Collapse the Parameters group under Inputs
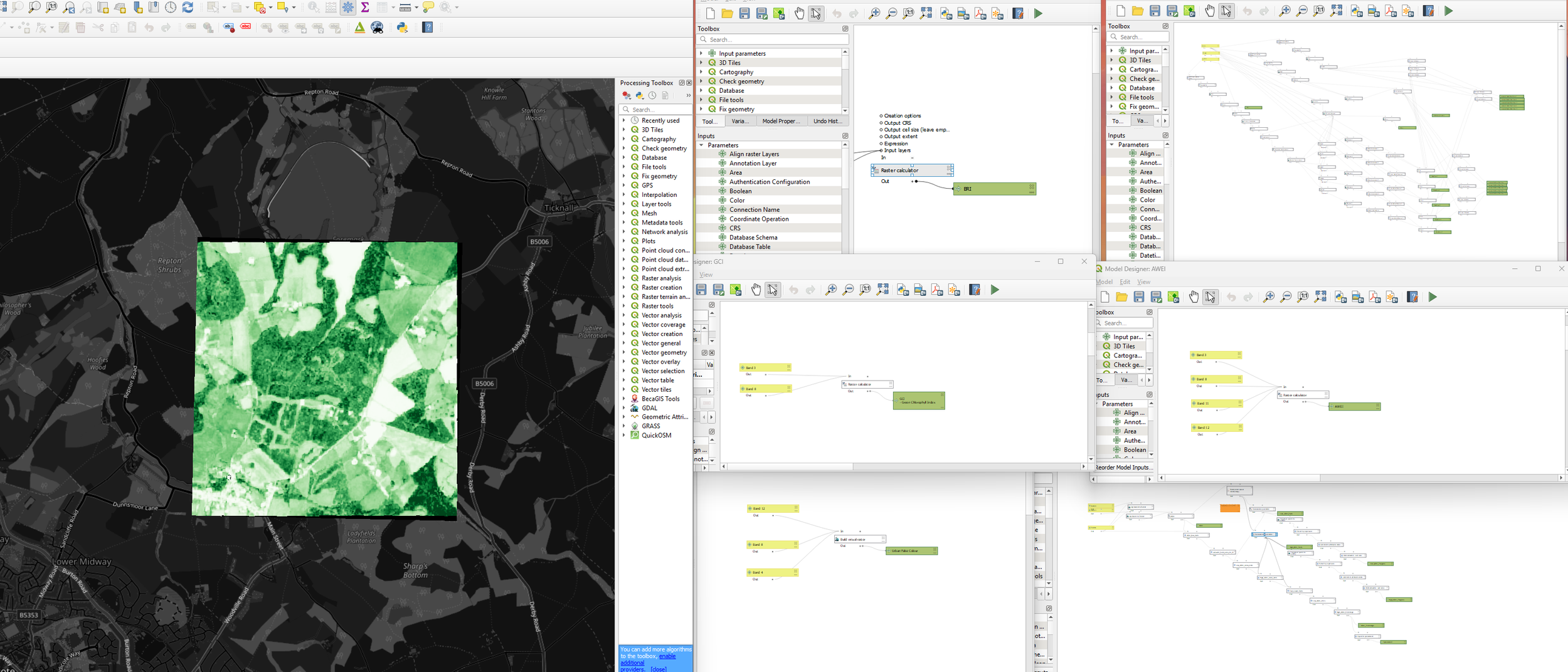Image resolution: width=1568 pixels, height=672 pixels. click(702, 145)
